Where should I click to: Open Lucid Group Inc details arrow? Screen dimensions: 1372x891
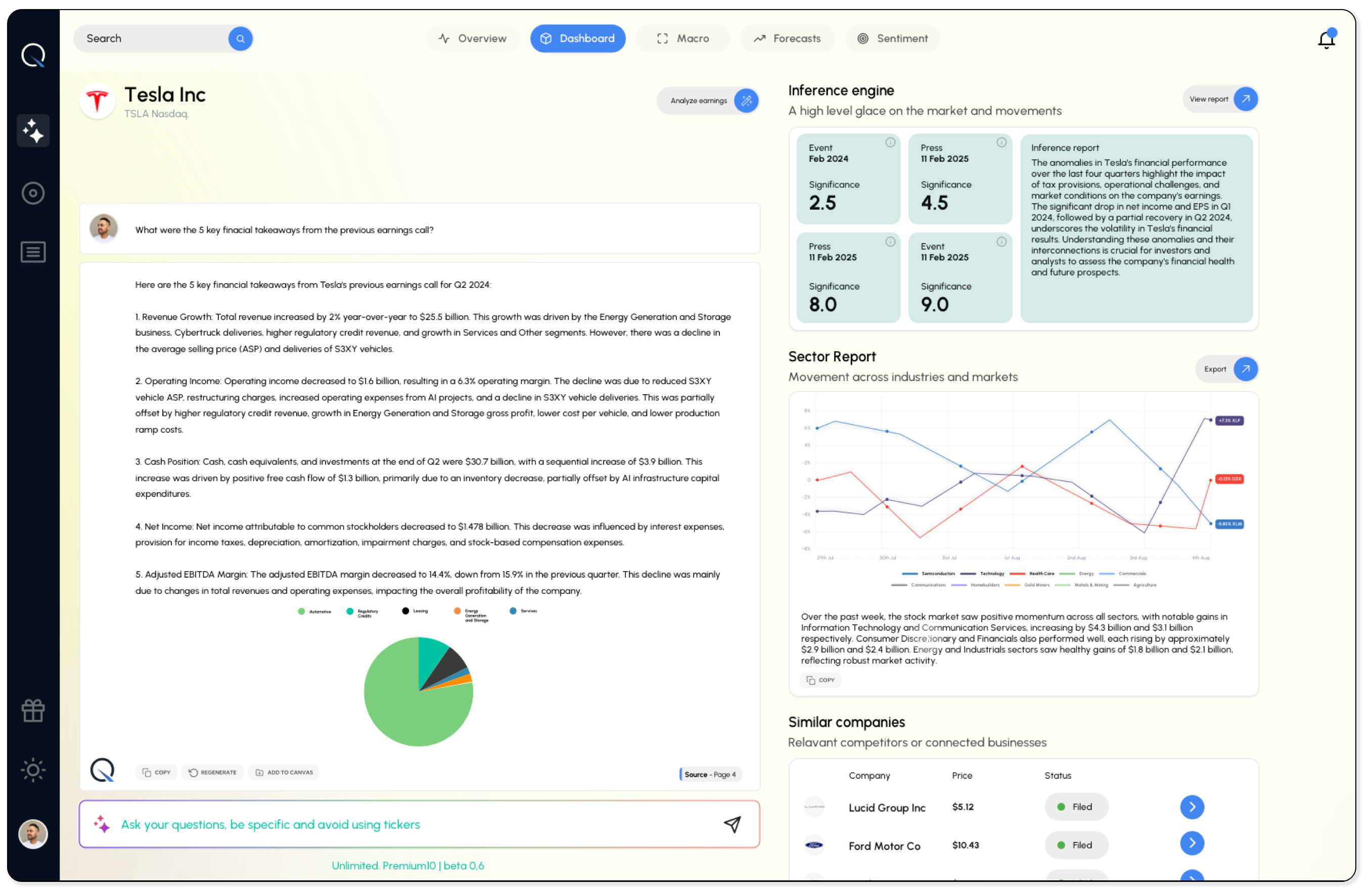(1193, 808)
